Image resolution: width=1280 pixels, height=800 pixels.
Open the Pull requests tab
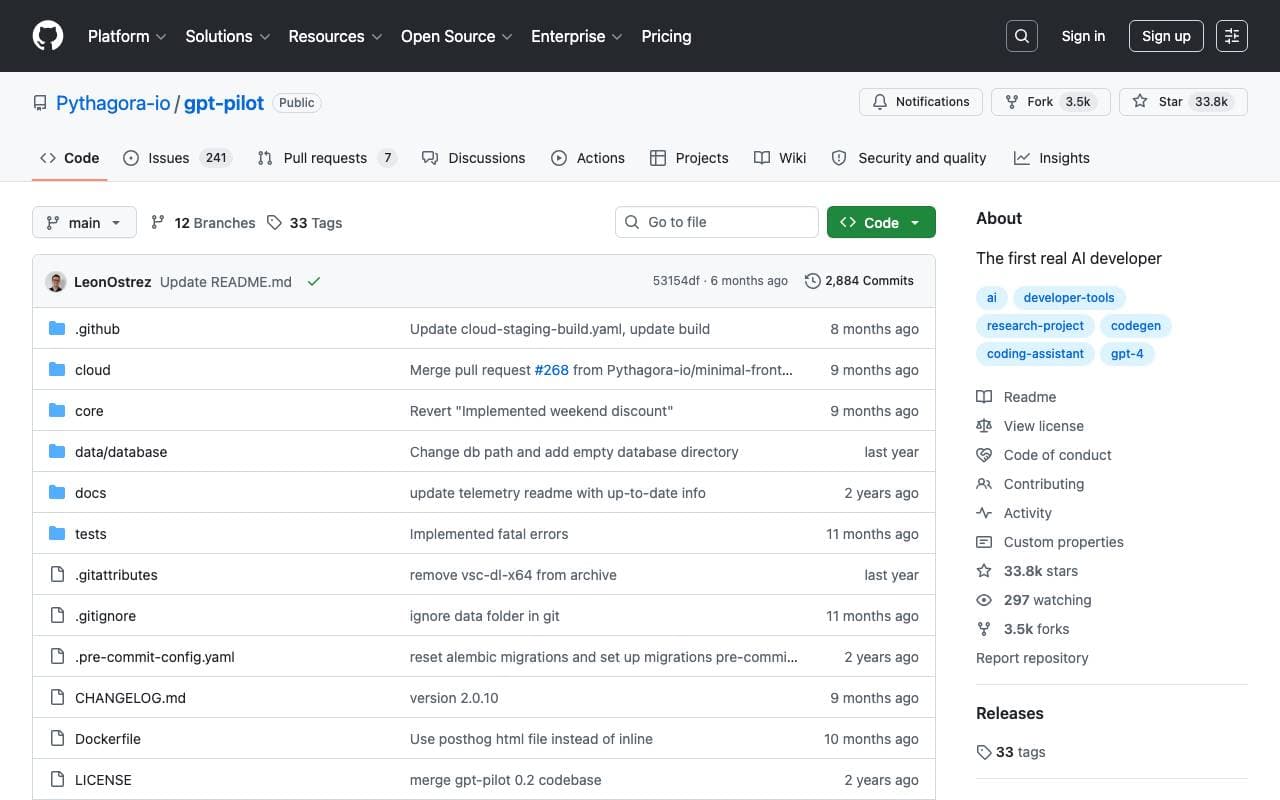[326, 158]
